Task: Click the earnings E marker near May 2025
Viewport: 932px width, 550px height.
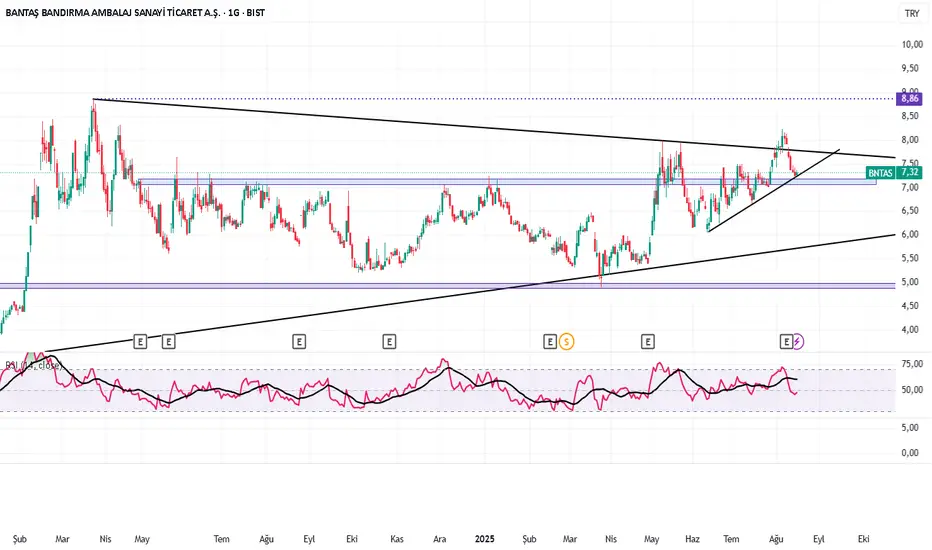Action: [648, 341]
